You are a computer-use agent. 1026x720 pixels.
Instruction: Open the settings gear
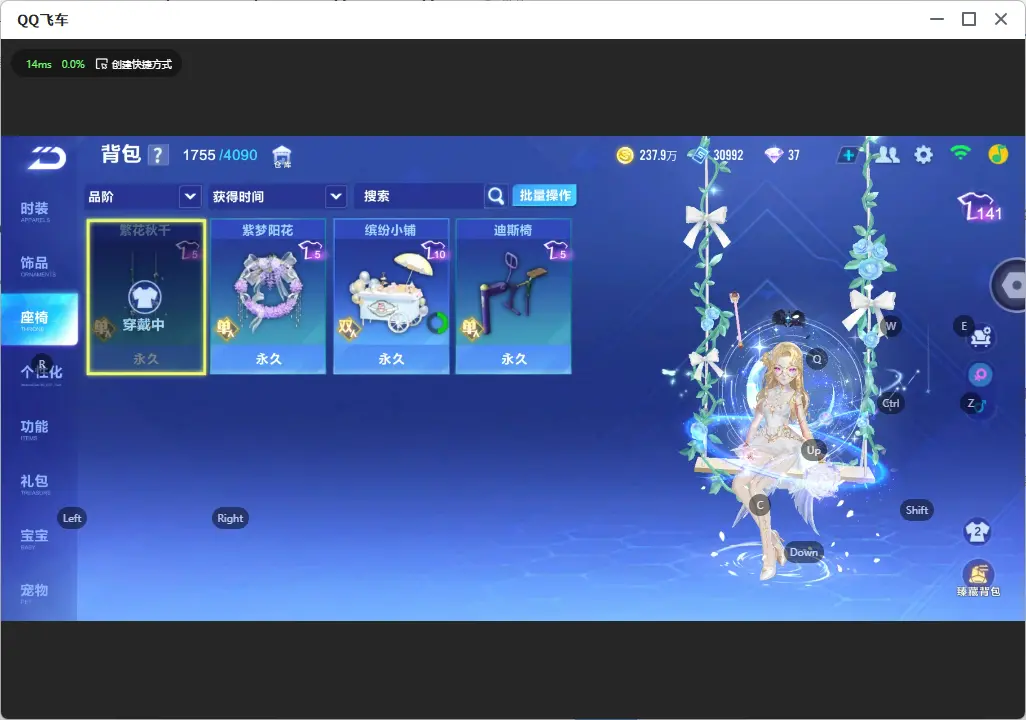(923, 155)
